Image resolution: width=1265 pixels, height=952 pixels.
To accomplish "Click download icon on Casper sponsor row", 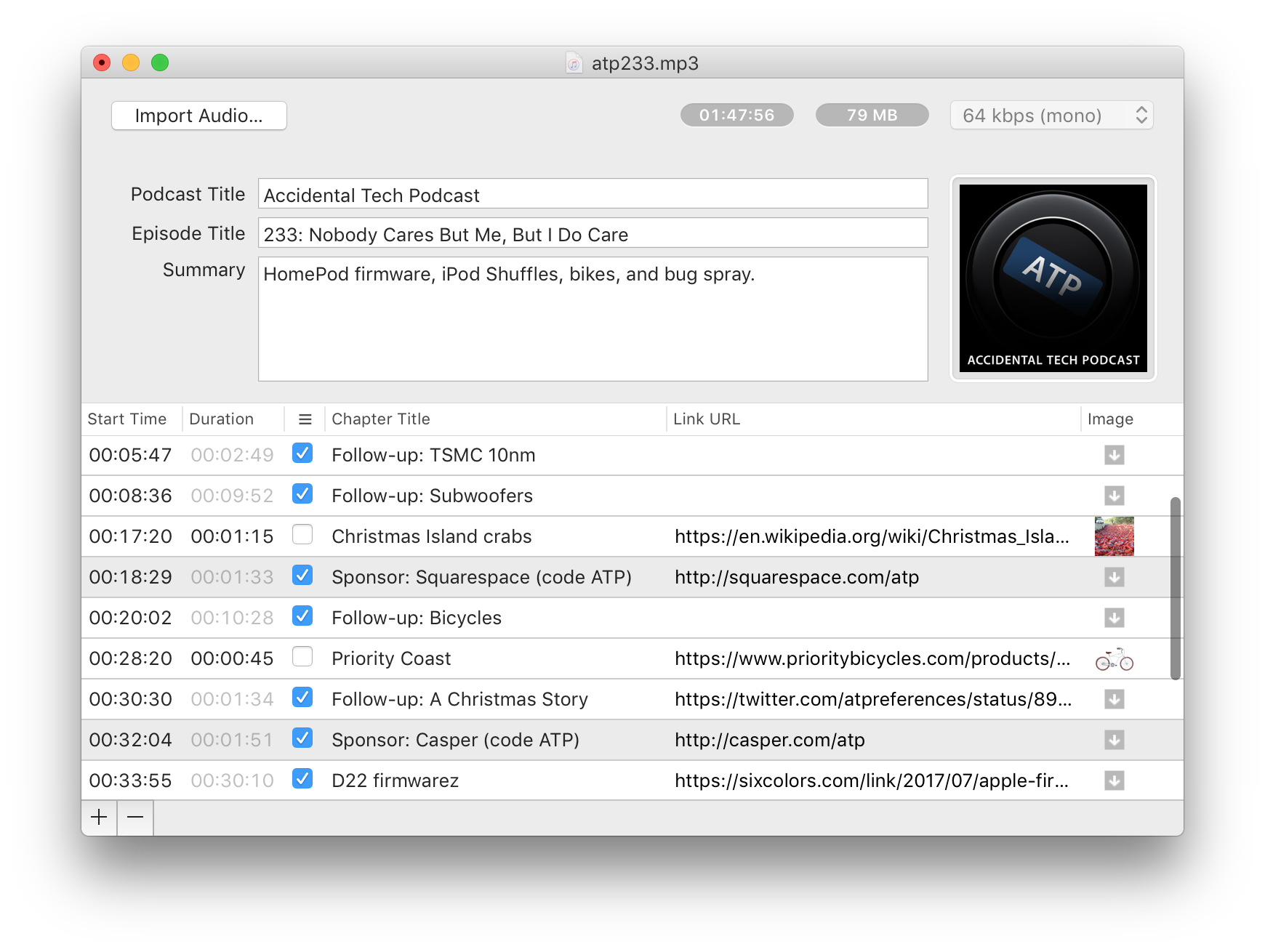I will coord(1115,740).
